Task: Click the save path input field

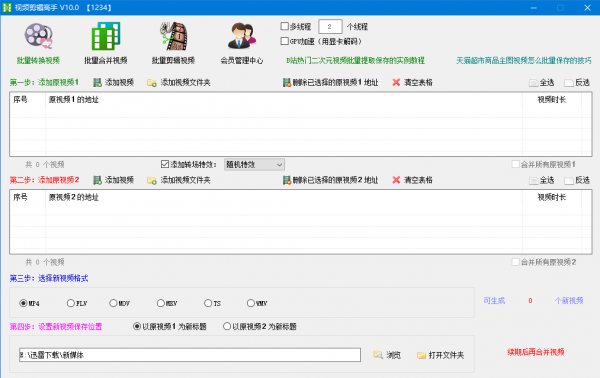Action: tap(190, 355)
